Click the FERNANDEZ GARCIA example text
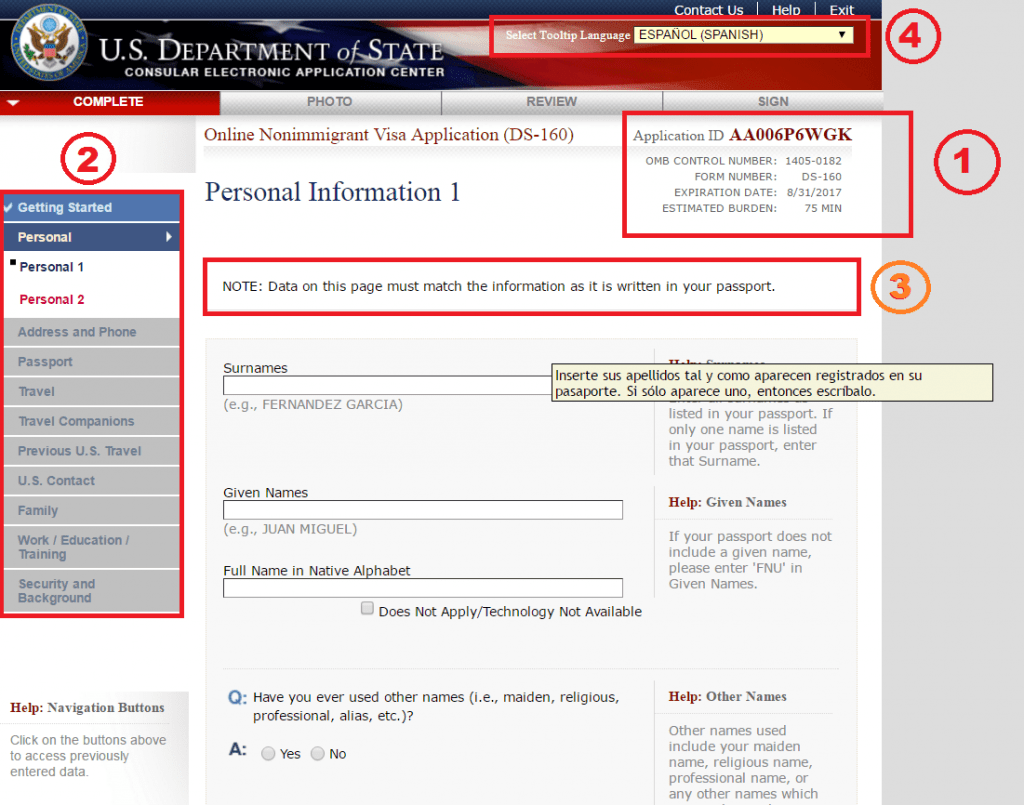The image size is (1024, 805). pyautogui.click(x=313, y=405)
